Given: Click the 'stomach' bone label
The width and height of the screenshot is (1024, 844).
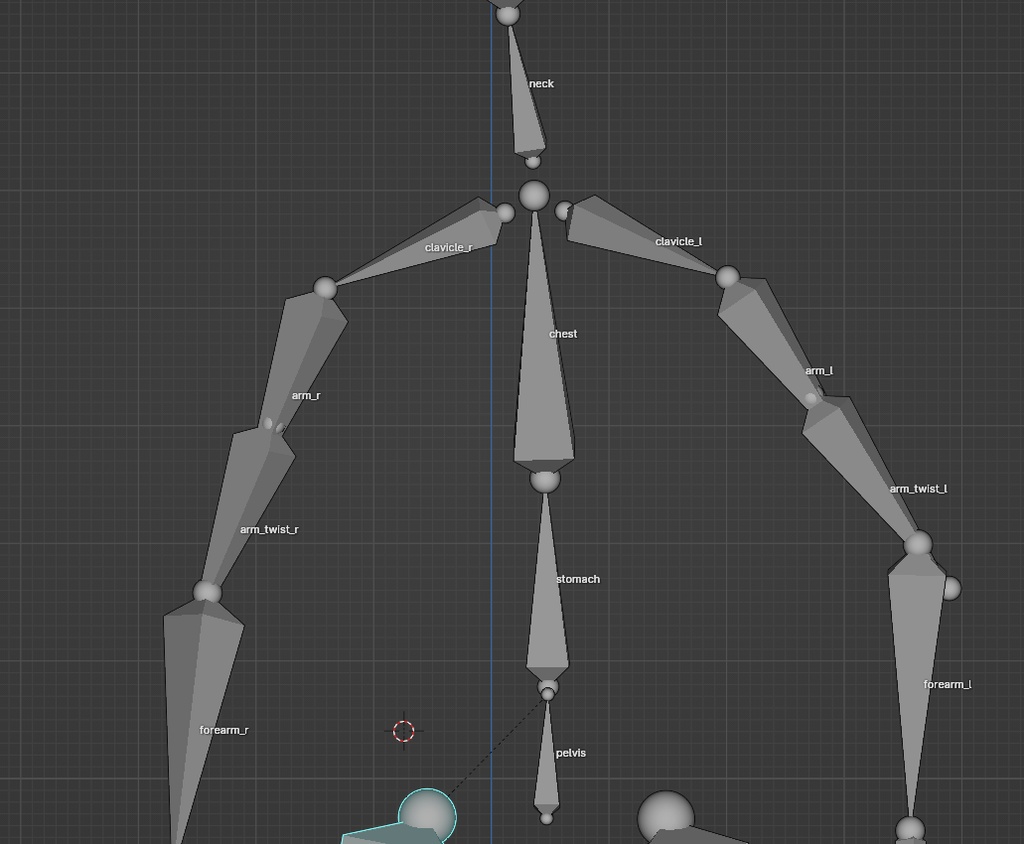Looking at the screenshot, I should click(x=578, y=579).
